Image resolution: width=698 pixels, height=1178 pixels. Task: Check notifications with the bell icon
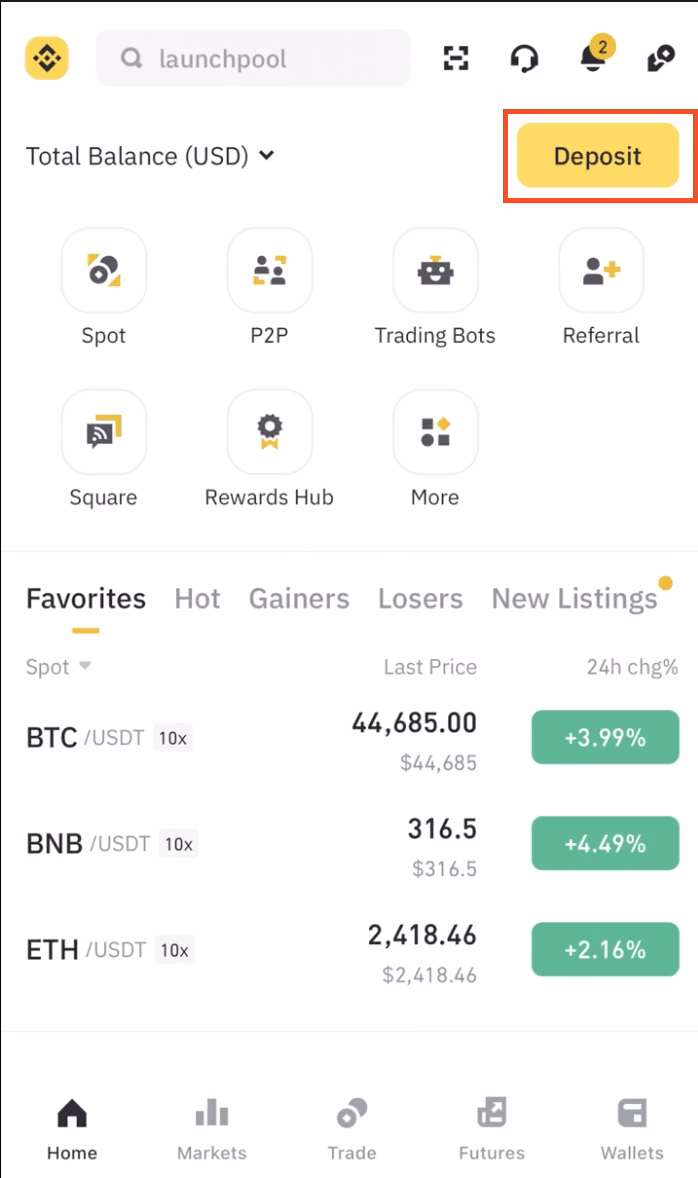coord(592,58)
